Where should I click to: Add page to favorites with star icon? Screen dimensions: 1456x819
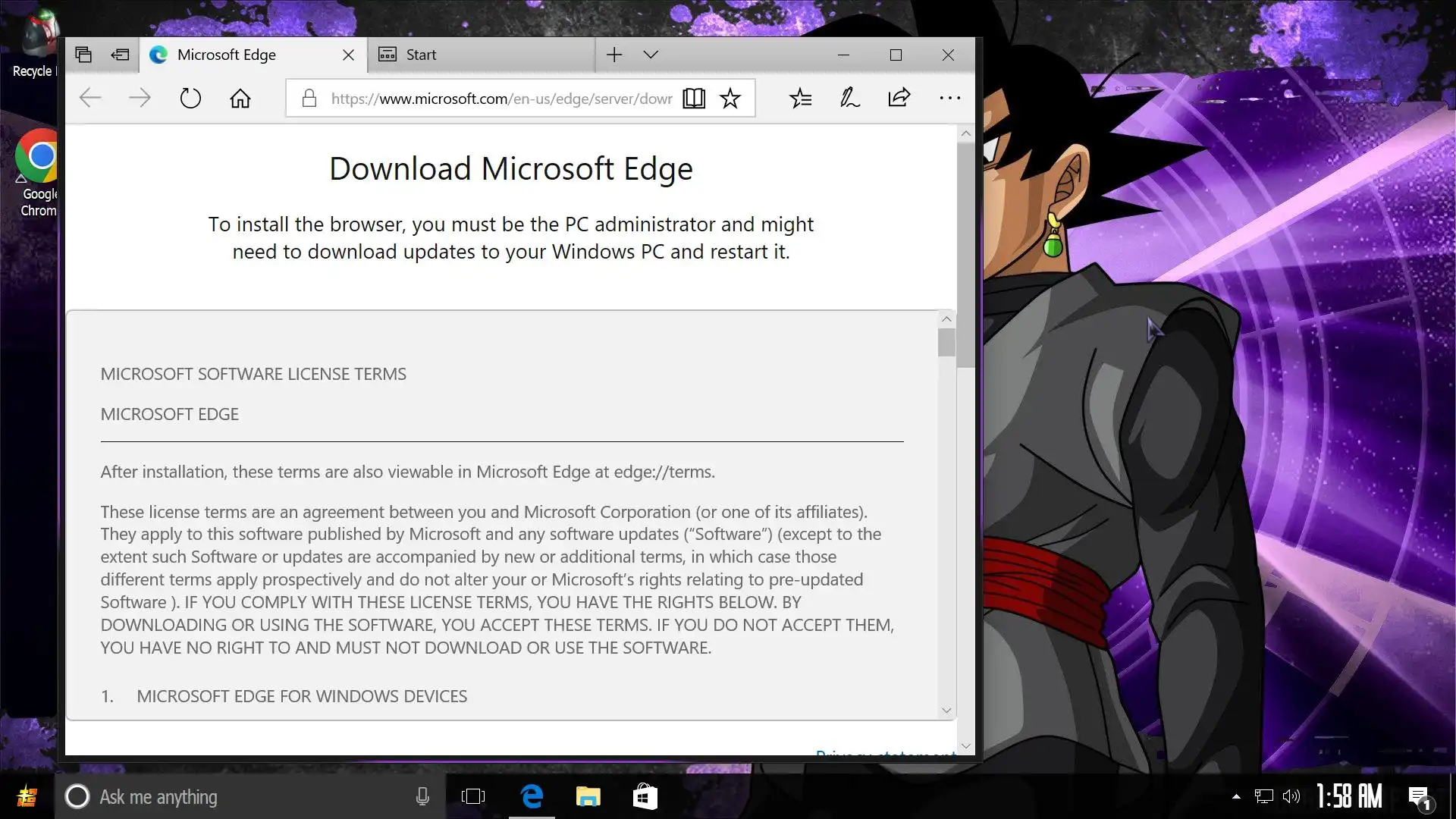(730, 99)
